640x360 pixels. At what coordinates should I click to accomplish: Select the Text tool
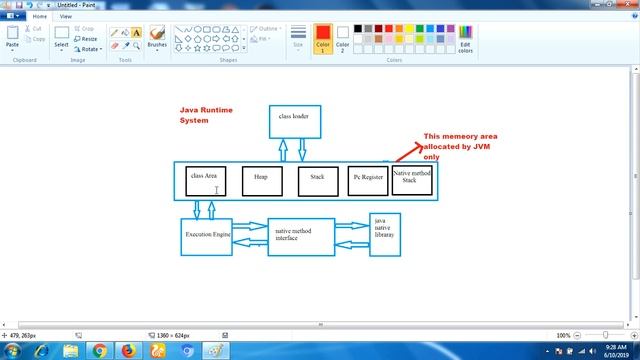coord(136,33)
